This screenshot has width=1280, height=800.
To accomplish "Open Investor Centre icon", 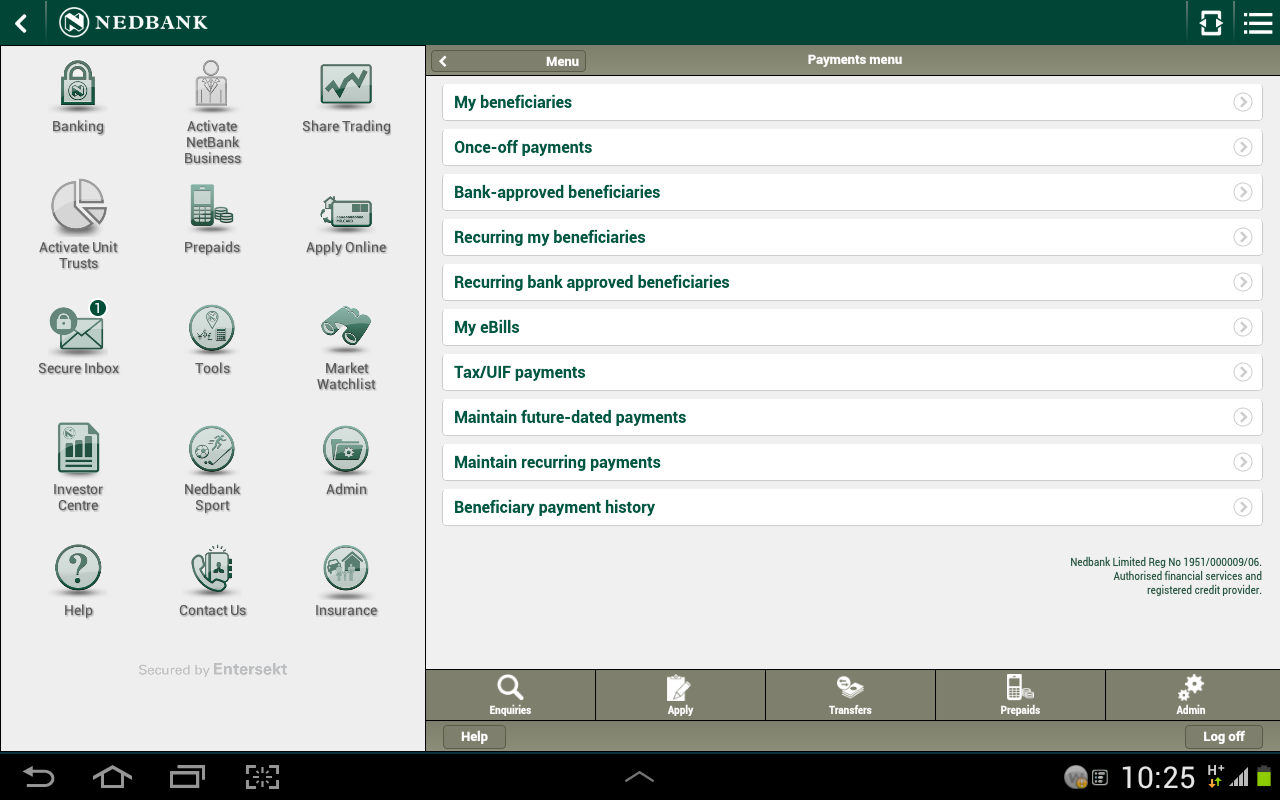I will point(78,449).
